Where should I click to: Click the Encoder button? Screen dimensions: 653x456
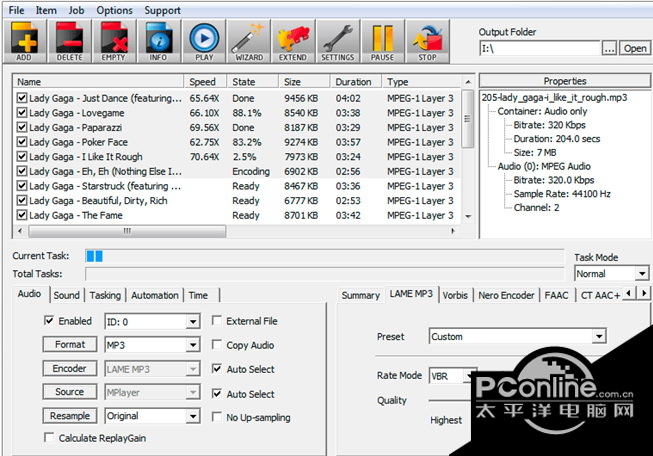point(70,369)
